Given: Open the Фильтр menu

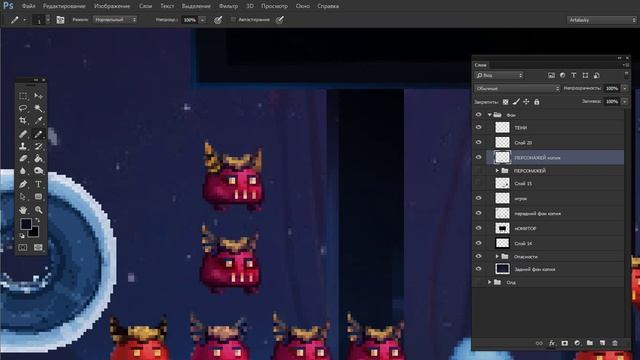Looking at the screenshot, I should [228, 6].
